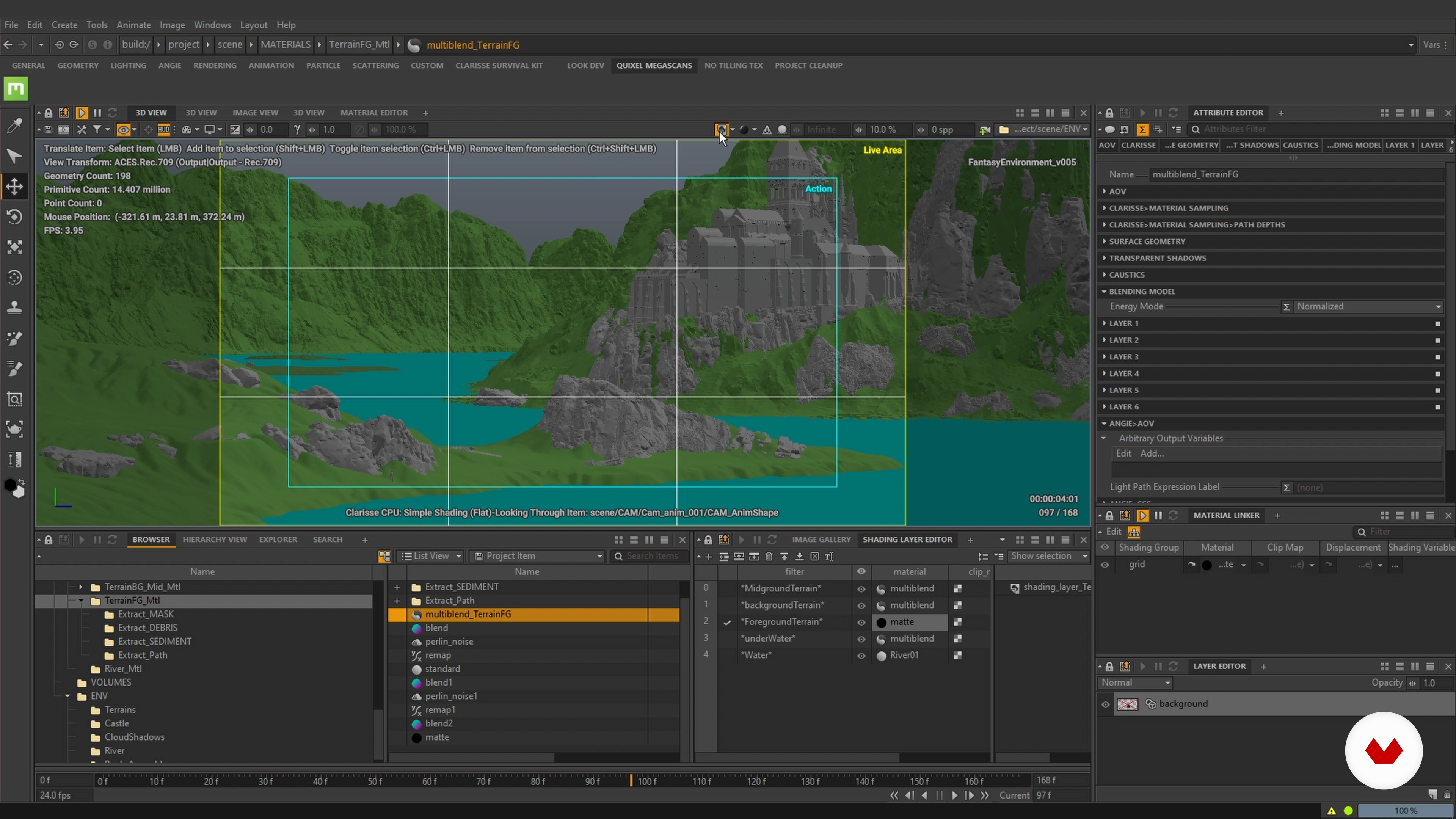Play the timeline forward

click(955, 795)
